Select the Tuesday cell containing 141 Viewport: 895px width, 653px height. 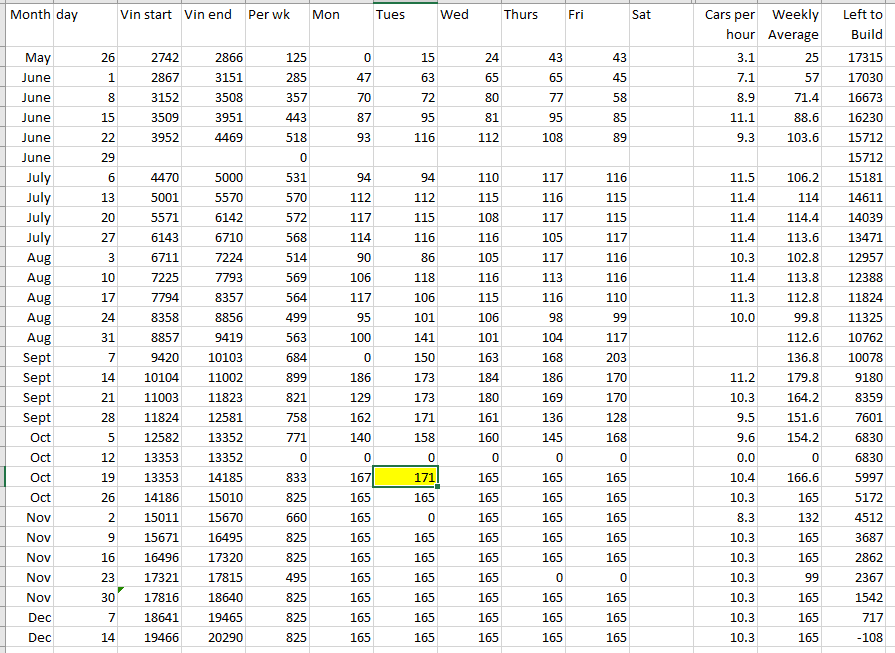click(405, 338)
